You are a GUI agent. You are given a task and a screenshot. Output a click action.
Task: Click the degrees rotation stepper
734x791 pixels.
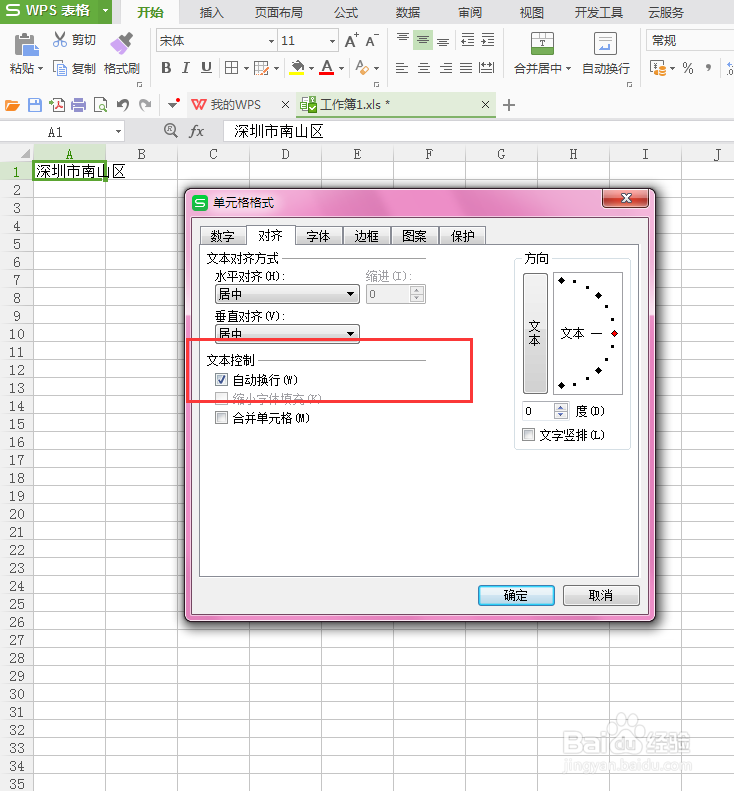(561, 411)
